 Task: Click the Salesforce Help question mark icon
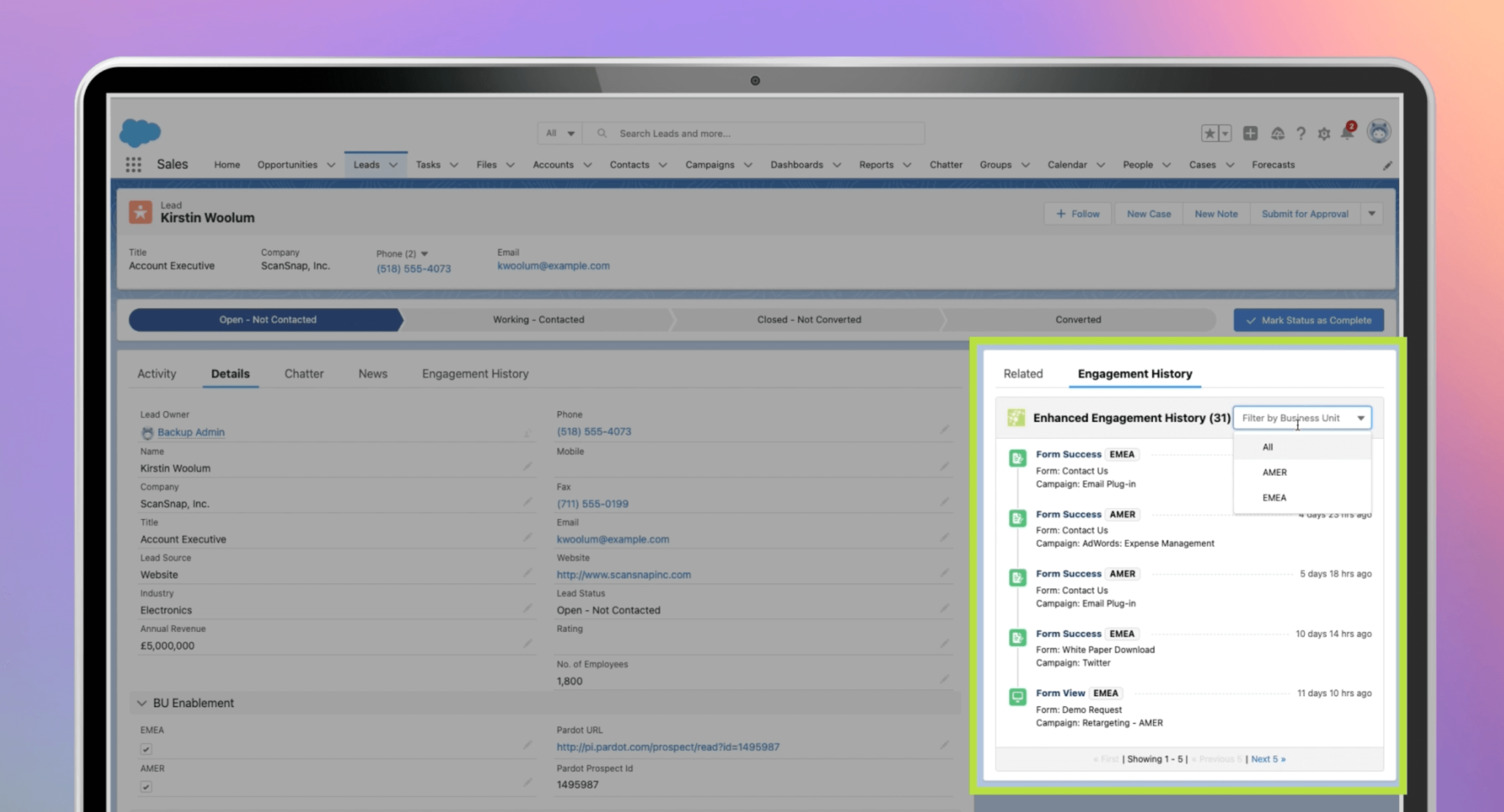click(1301, 133)
